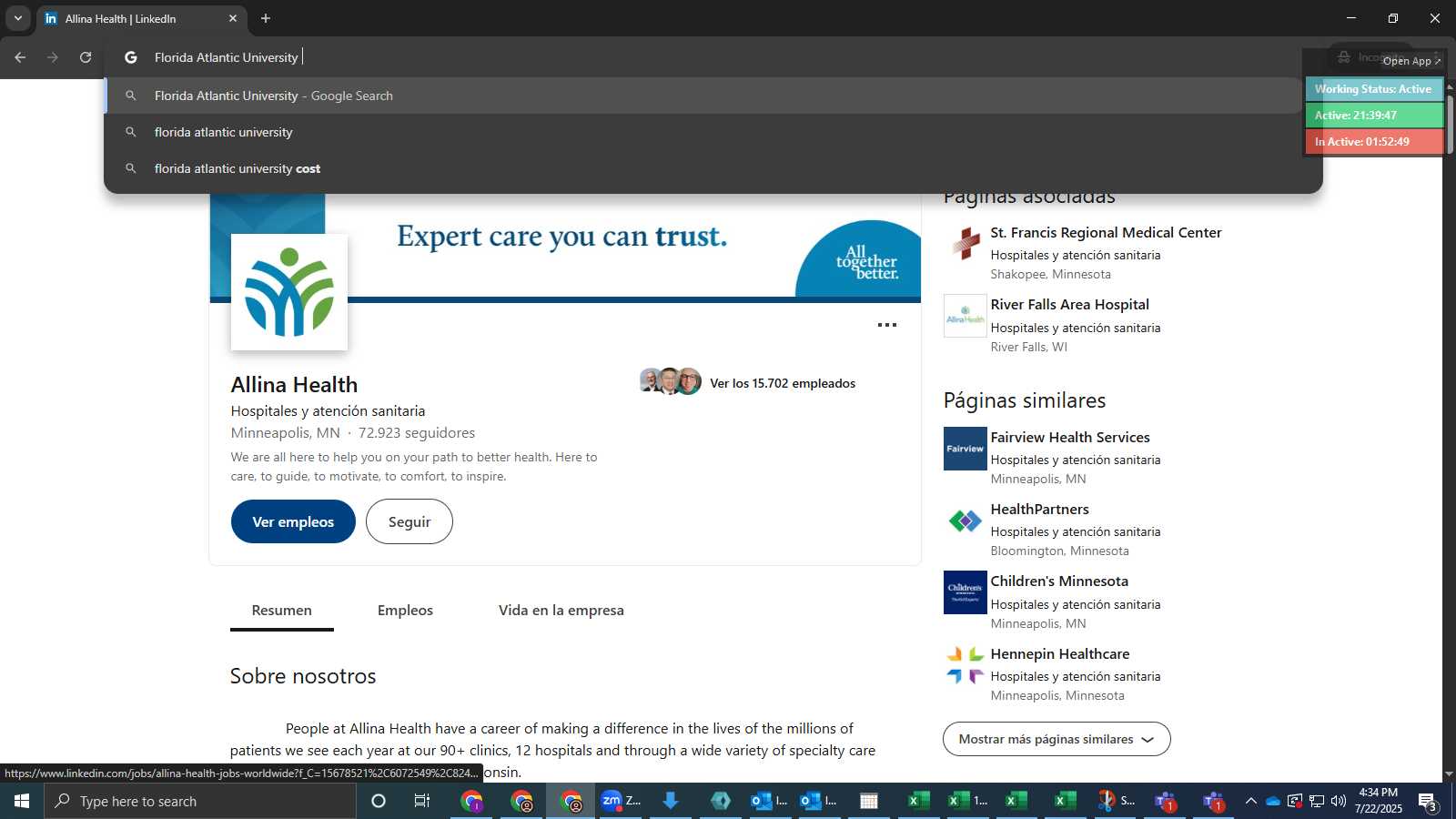Click the Fairview logo icon
Screen dimensions: 1456x819
(966, 449)
